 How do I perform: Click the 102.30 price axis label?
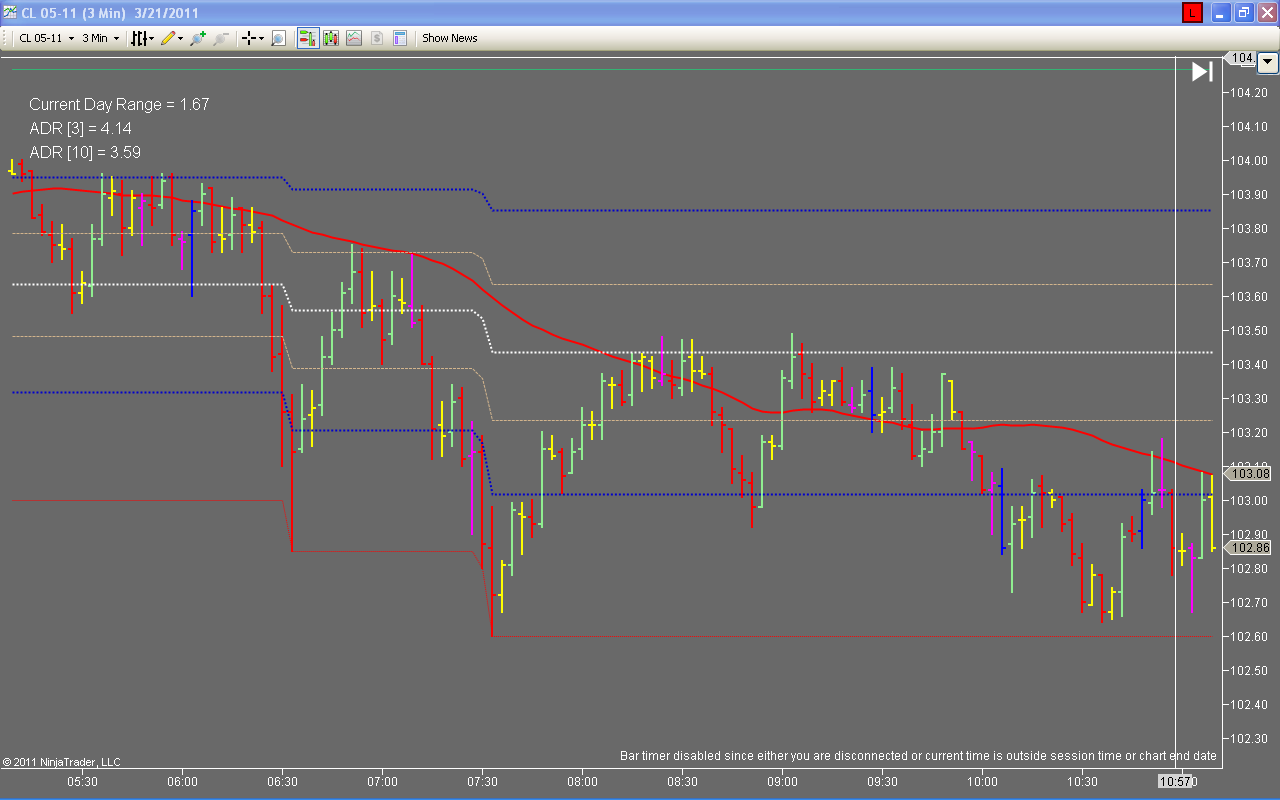click(x=1250, y=739)
